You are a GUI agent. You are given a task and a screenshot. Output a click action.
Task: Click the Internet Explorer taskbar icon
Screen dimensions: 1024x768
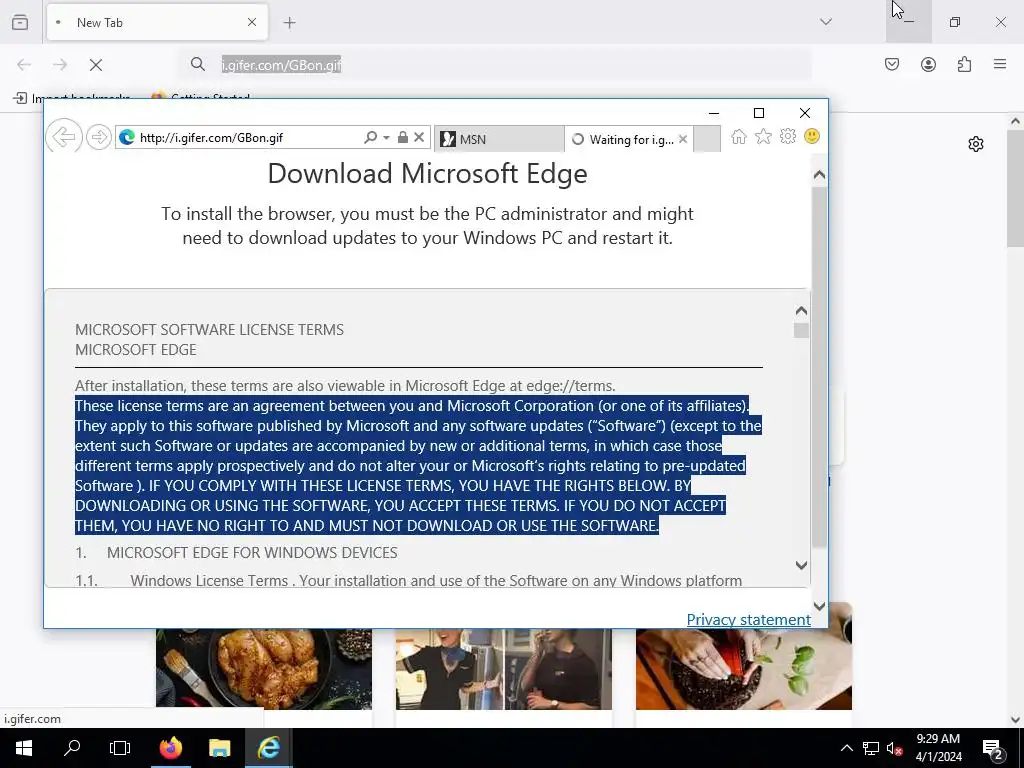click(x=268, y=748)
